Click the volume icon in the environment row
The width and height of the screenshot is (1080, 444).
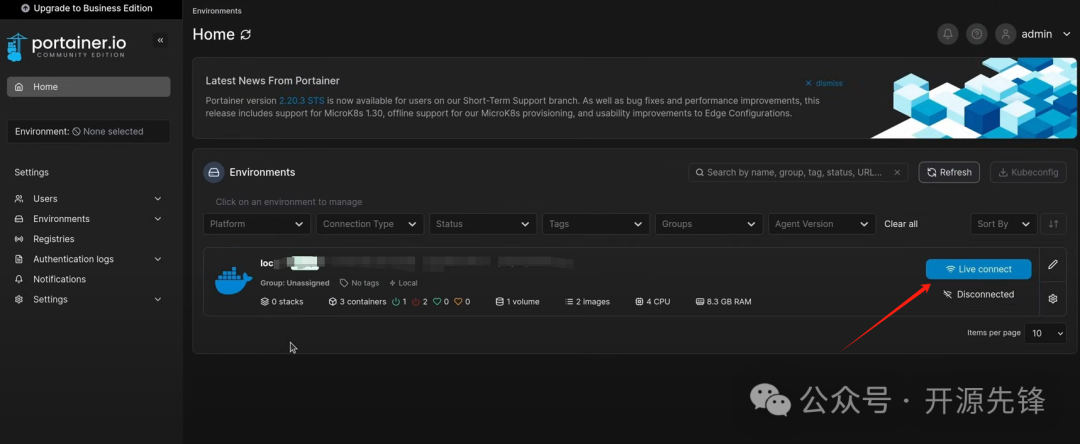coord(499,302)
